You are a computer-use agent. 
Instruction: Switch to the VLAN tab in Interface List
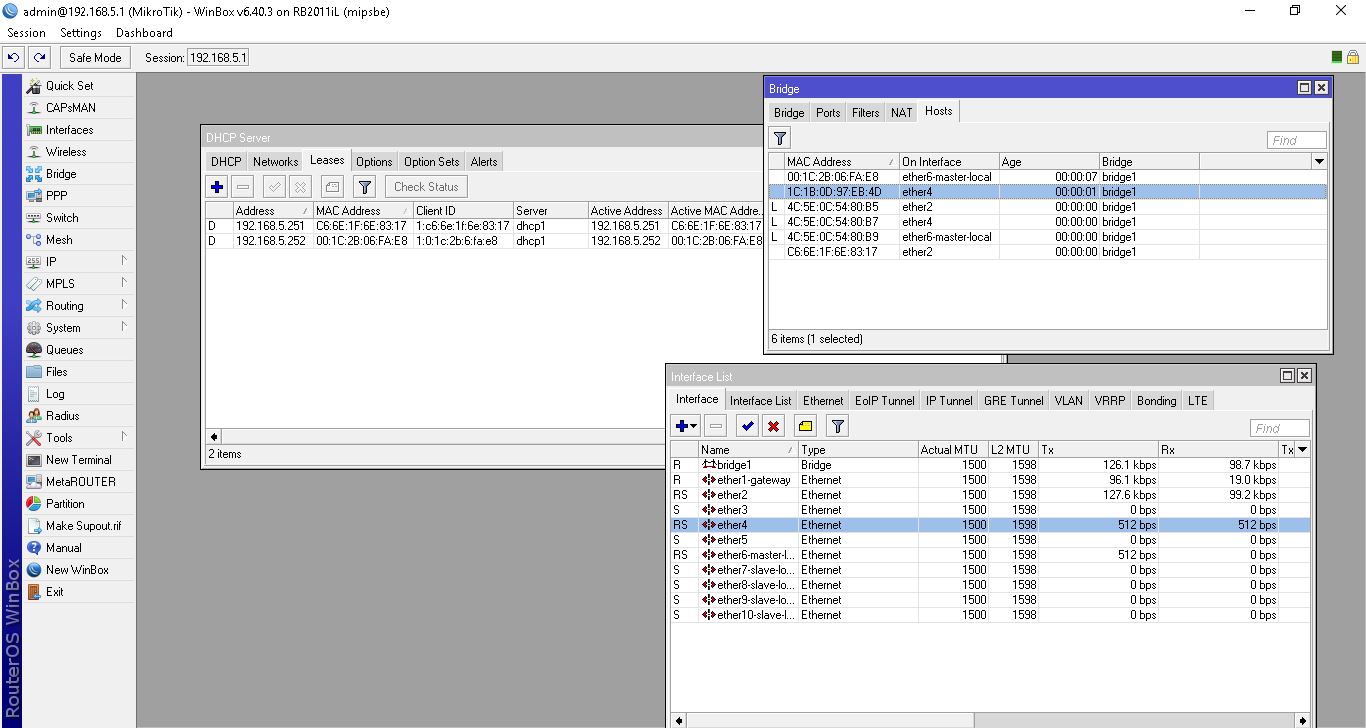pyautogui.click(x=1068, y=400)
